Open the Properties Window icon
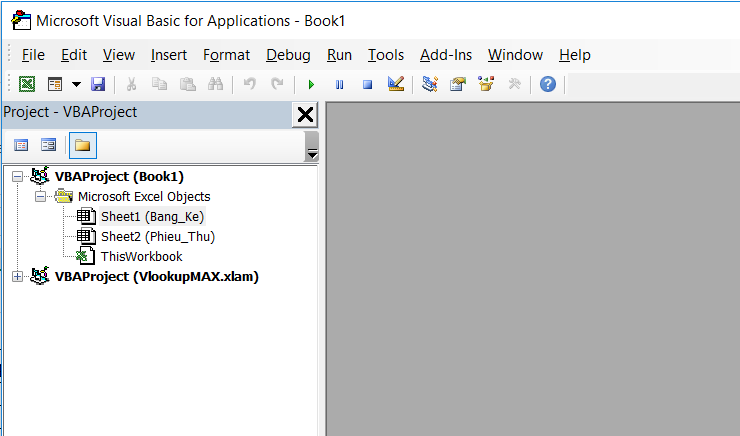 [x=458, y=84]
